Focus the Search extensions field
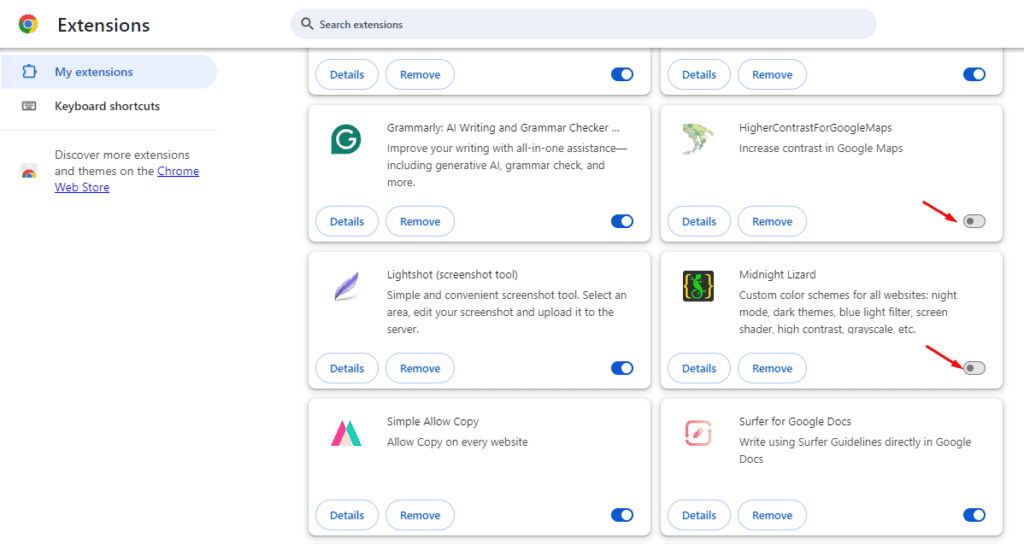The image size is (1024, 544). [x=583, y=24]
